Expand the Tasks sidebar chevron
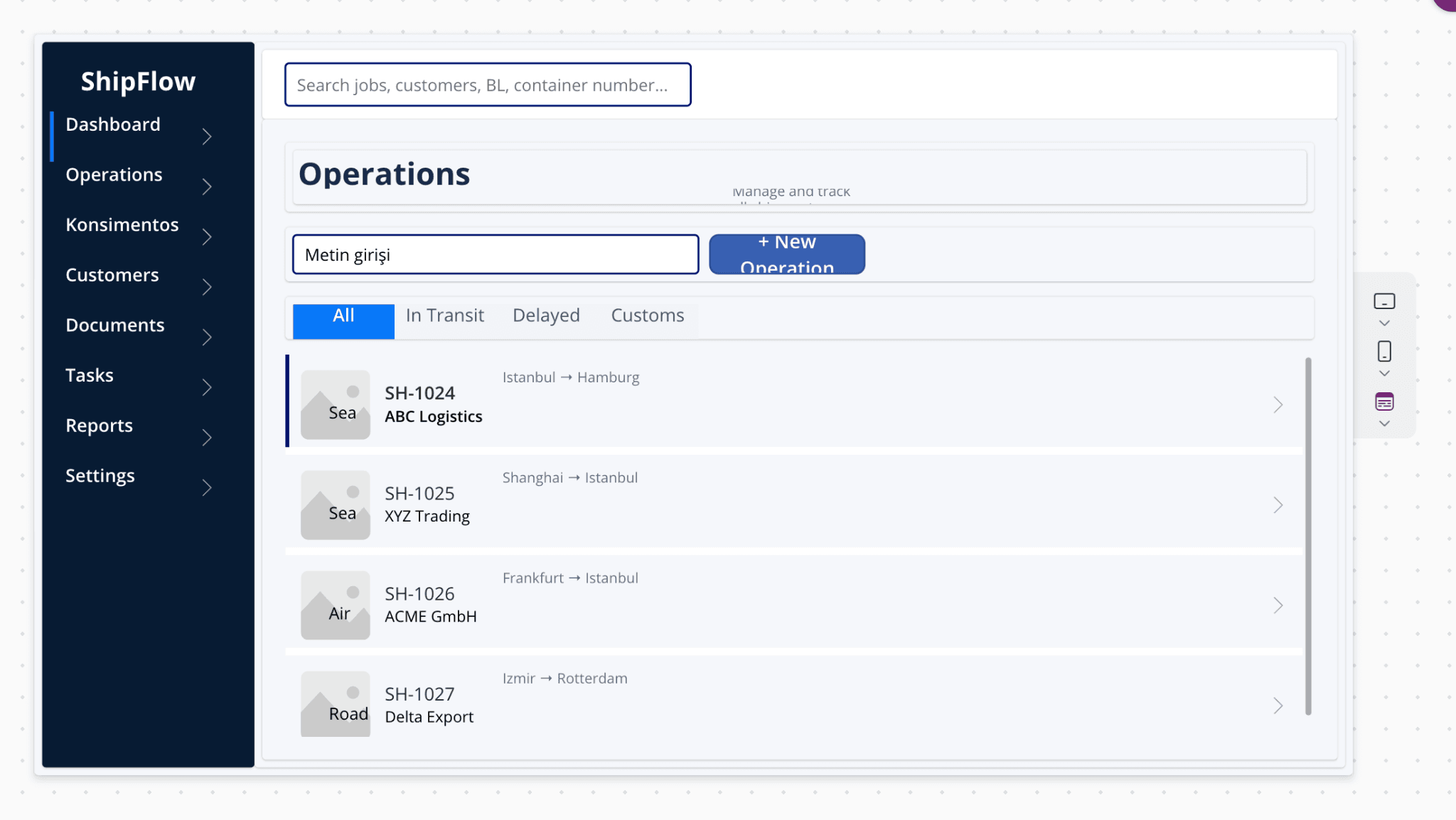The height and width of the screenshot is (820, 1456). click(207, 387)
